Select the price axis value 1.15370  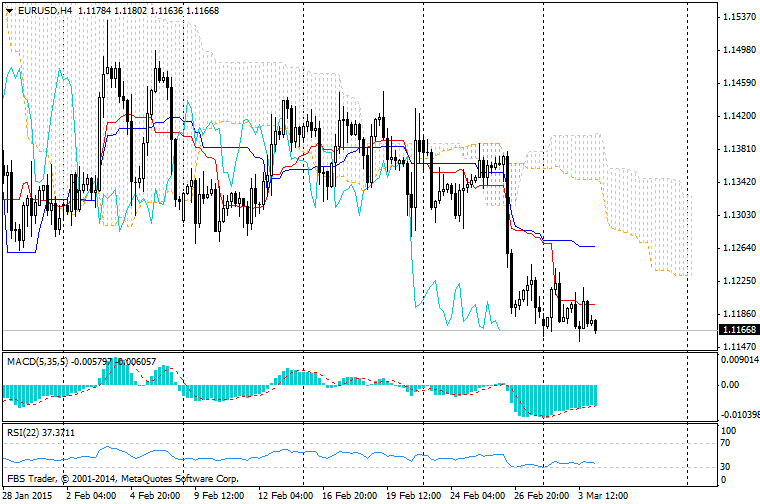[739, 17]
